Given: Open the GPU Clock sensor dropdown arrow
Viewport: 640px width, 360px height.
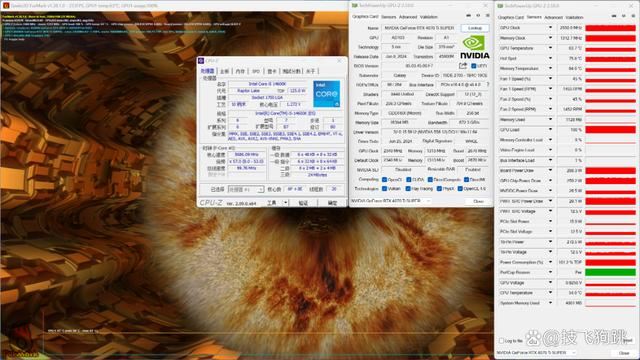Looking at the screenshot, I should pyautogui.click(x=550, y=28).
